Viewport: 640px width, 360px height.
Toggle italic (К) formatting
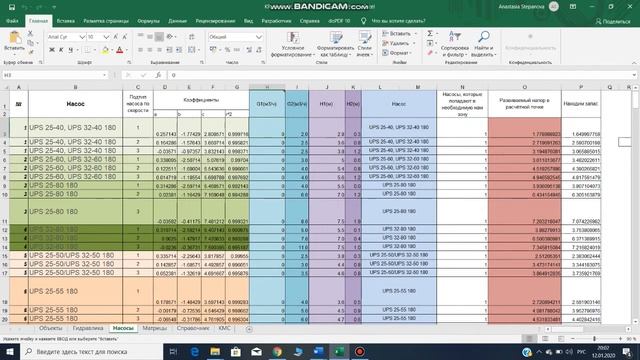tap(61, 50)
